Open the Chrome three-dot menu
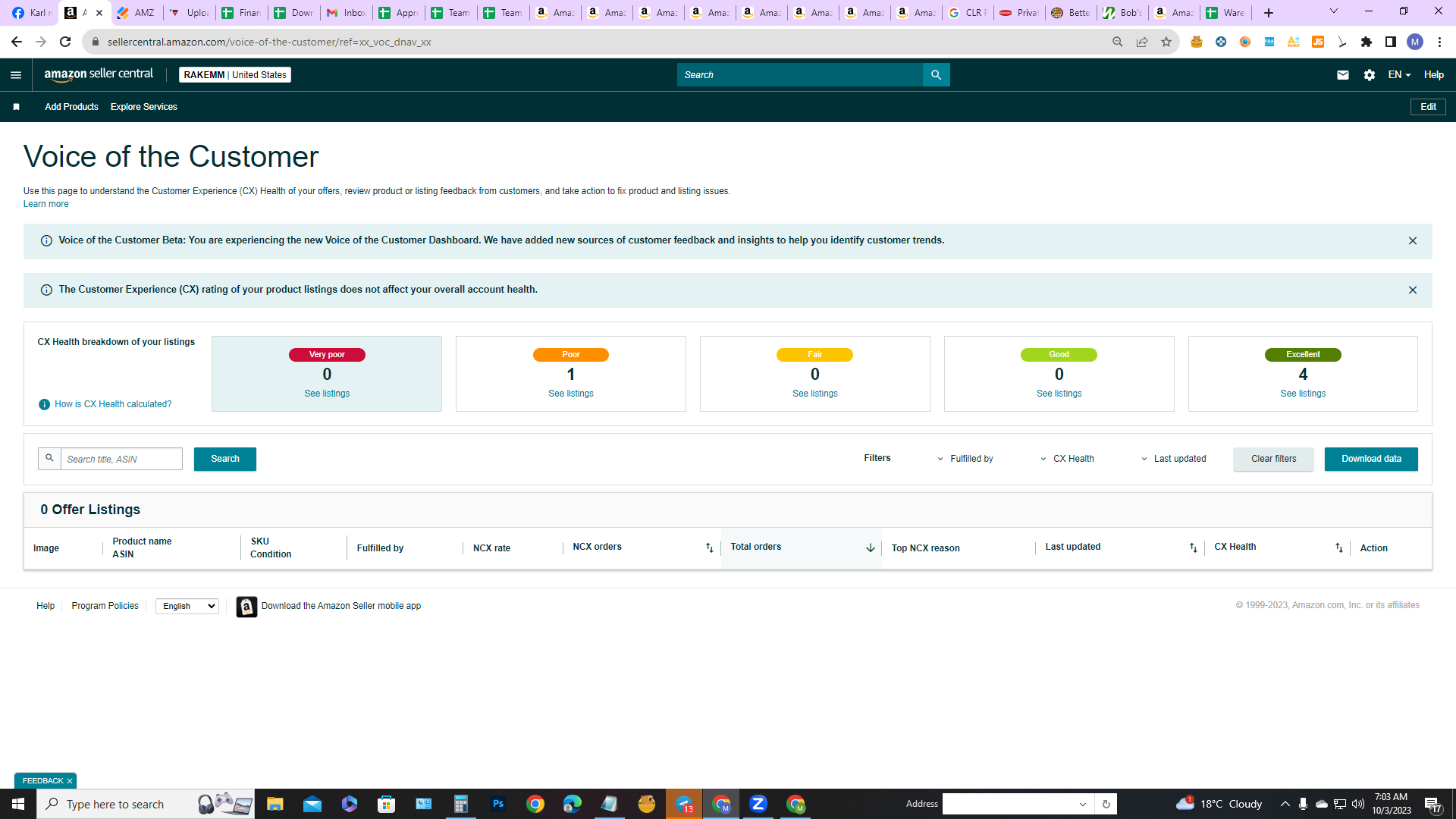This screenshot has height=819, width=1456. click(x=1439, y=42)
